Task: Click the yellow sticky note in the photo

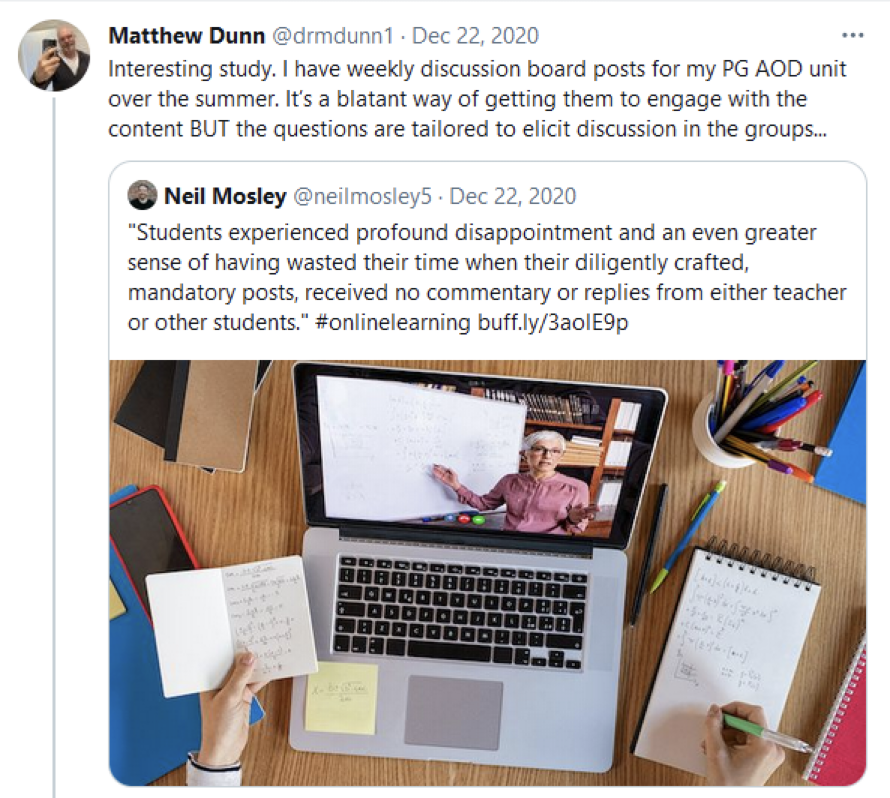Action: 341,698
